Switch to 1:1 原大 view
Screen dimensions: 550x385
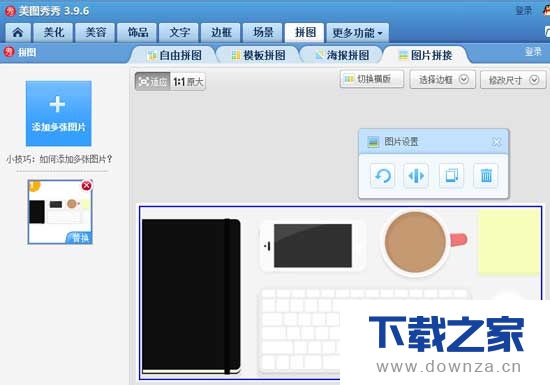(x=188, y=81)
